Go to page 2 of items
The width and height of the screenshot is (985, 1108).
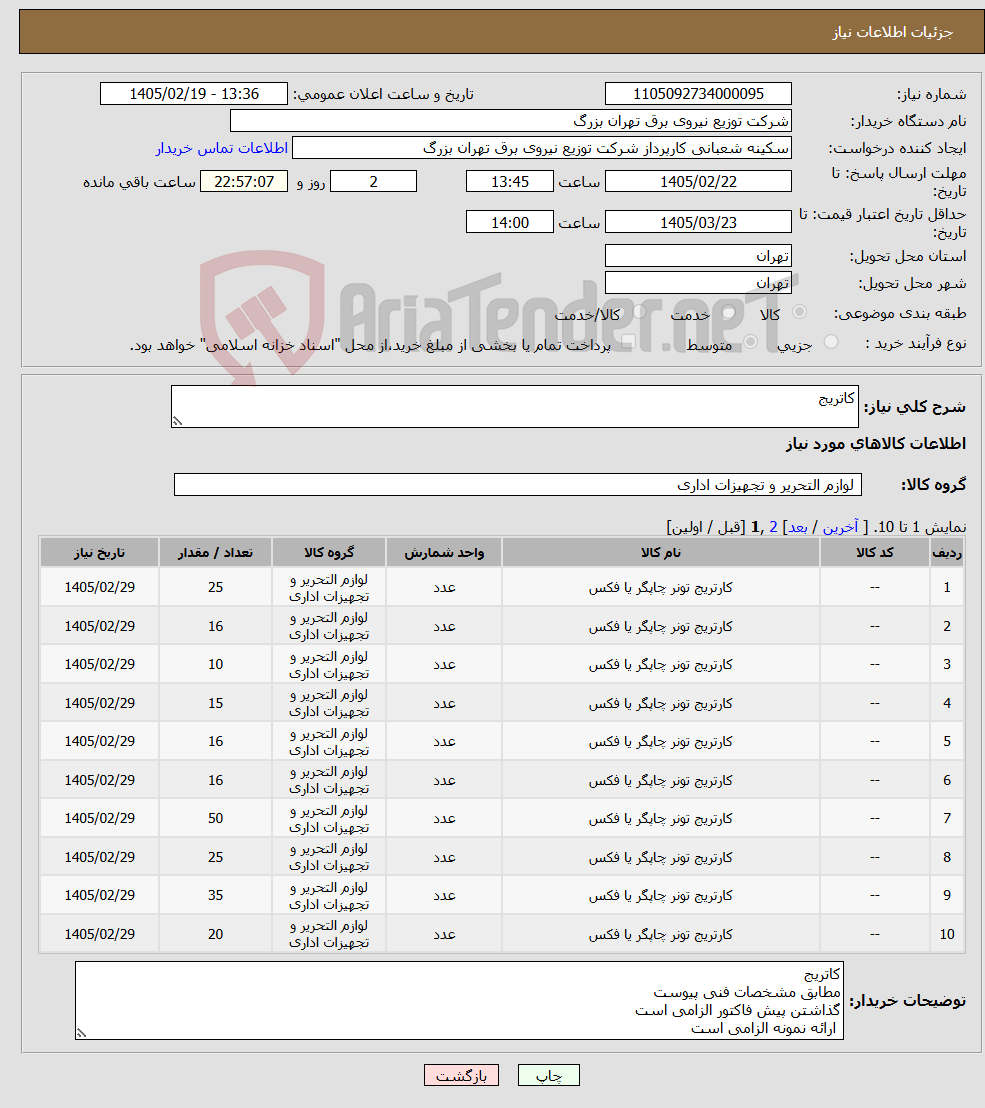pos(773,527)
